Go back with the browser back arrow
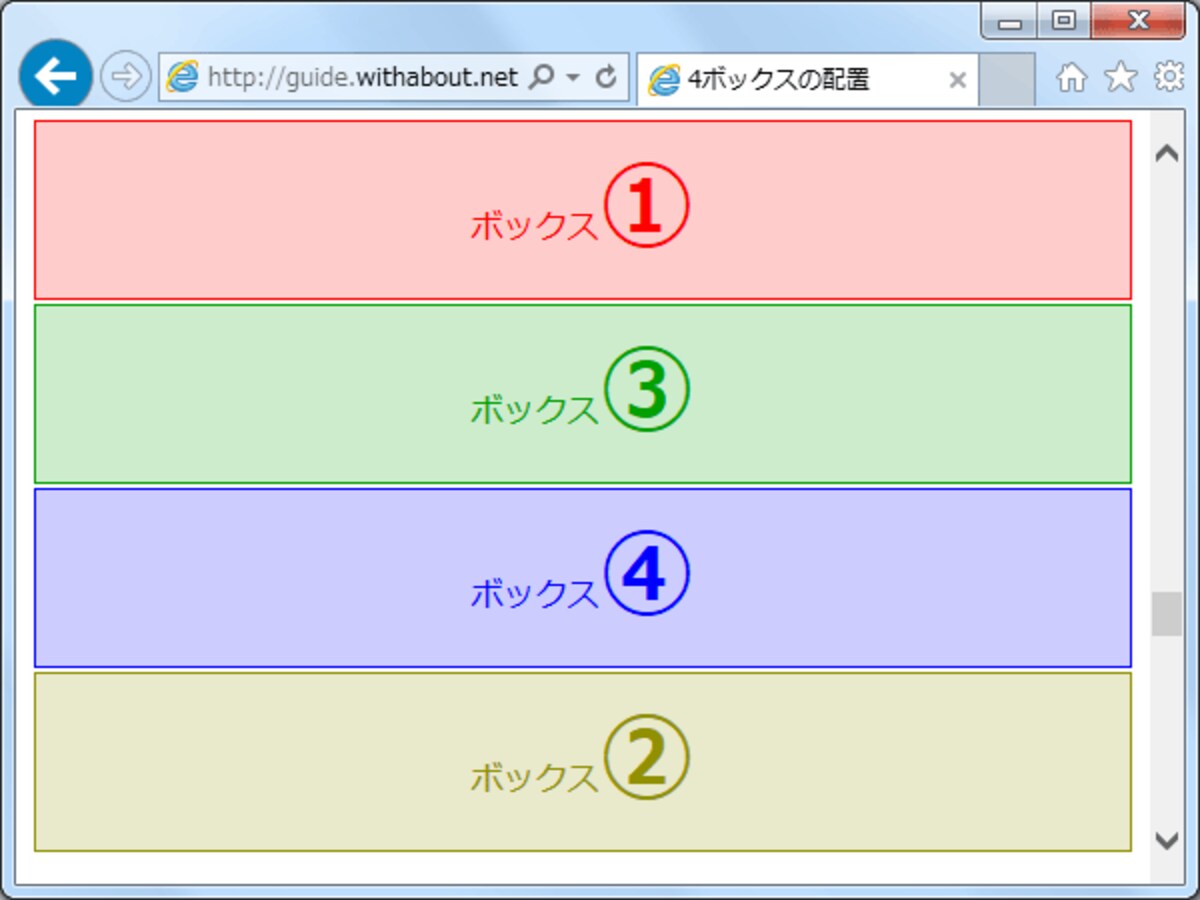The width and height of the screenshot is (1200, 900). [x=55, y=77]
